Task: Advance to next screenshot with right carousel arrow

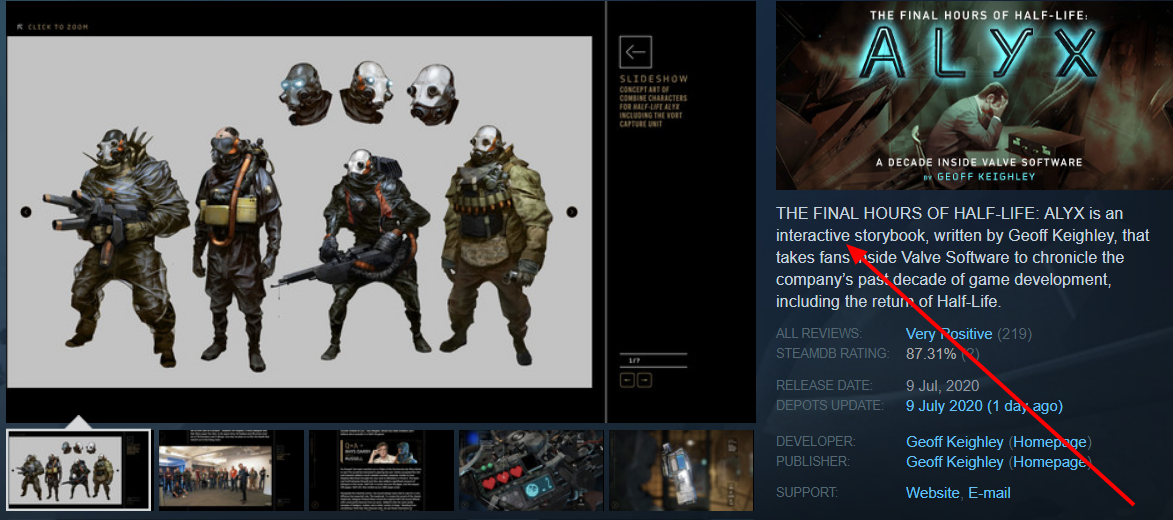Action: click(x=572, y=212)
